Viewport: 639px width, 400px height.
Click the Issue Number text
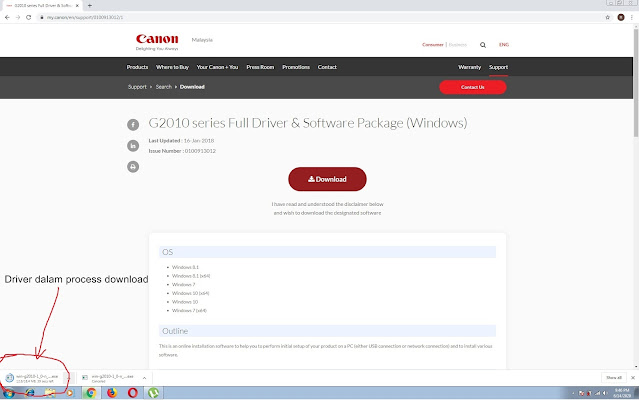click(x=182, y=151)
